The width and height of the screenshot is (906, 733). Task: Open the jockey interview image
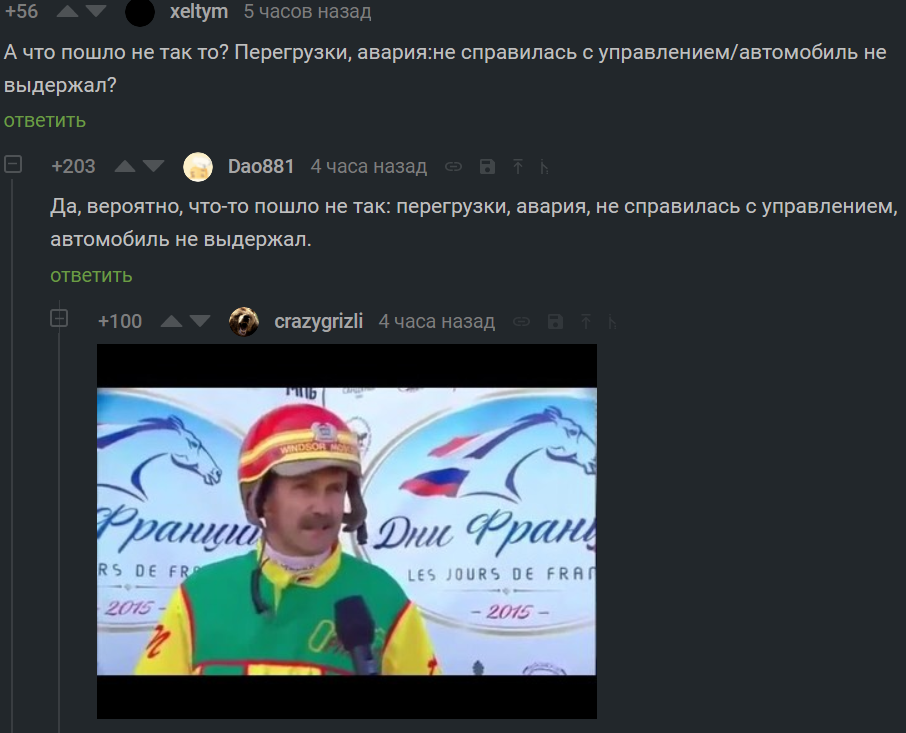(347, 531)
